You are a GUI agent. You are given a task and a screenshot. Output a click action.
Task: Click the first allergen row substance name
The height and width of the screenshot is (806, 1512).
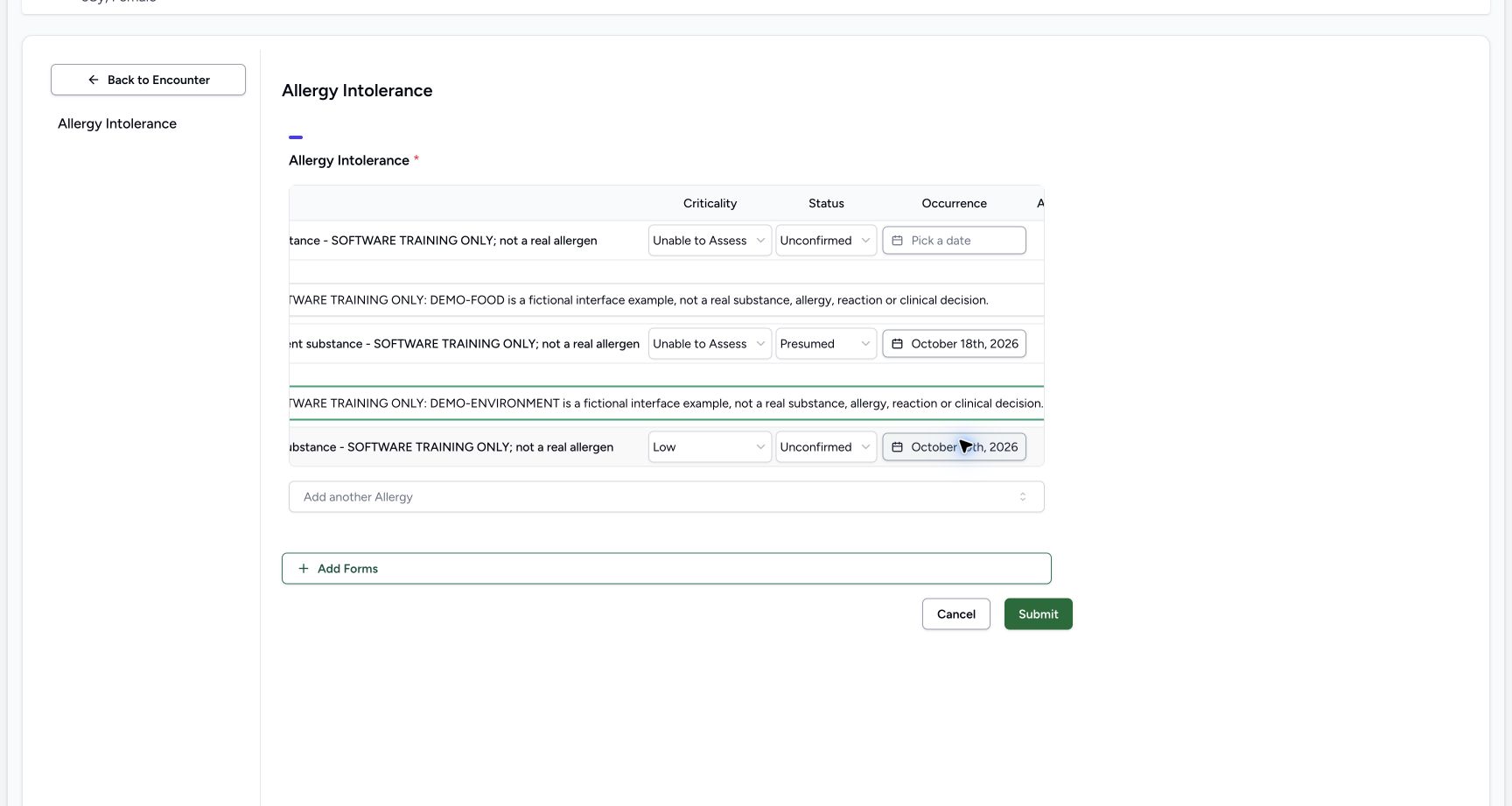coord(444,241)
